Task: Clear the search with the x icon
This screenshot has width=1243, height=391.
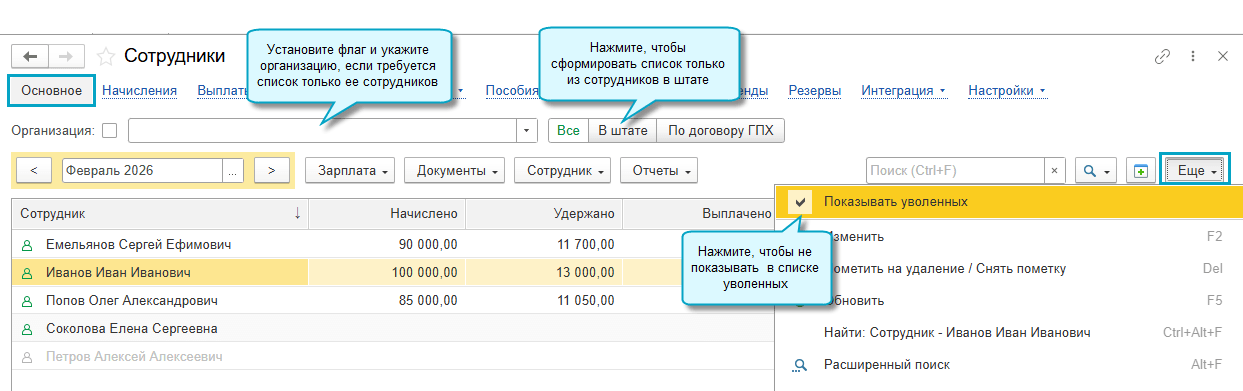Action: pos(1055,171)
